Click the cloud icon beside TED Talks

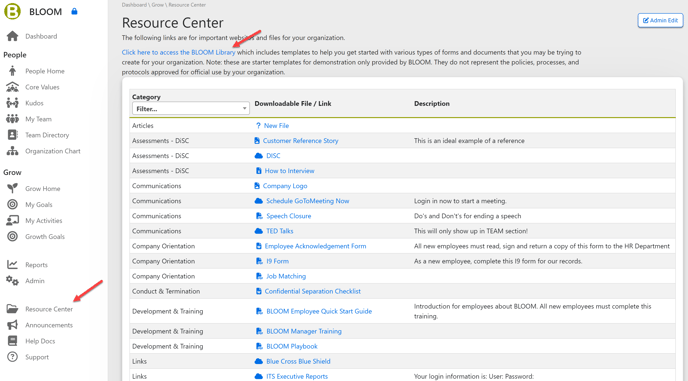tap(259, 231)
